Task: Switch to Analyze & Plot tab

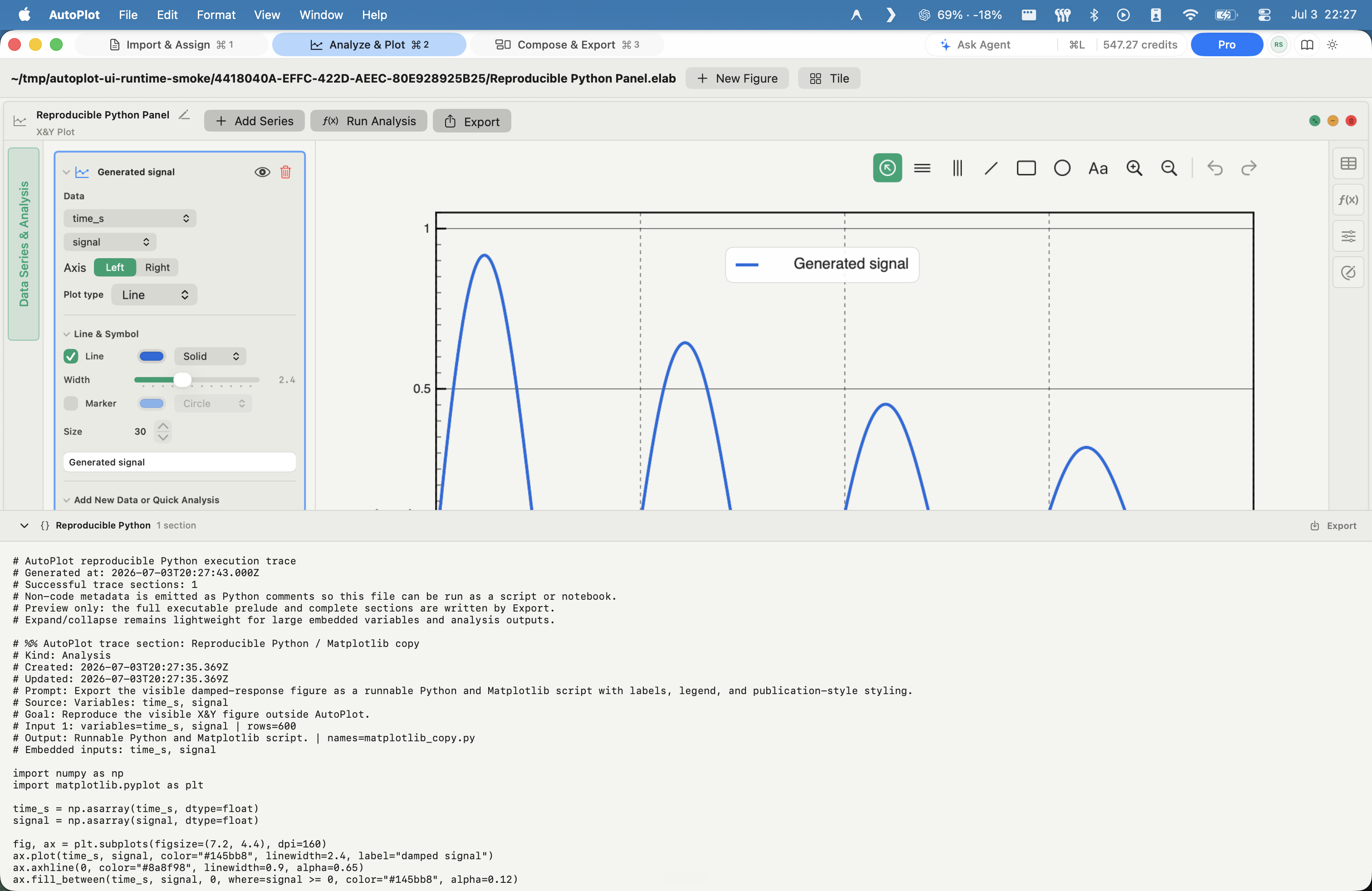Action: point(369,44)
